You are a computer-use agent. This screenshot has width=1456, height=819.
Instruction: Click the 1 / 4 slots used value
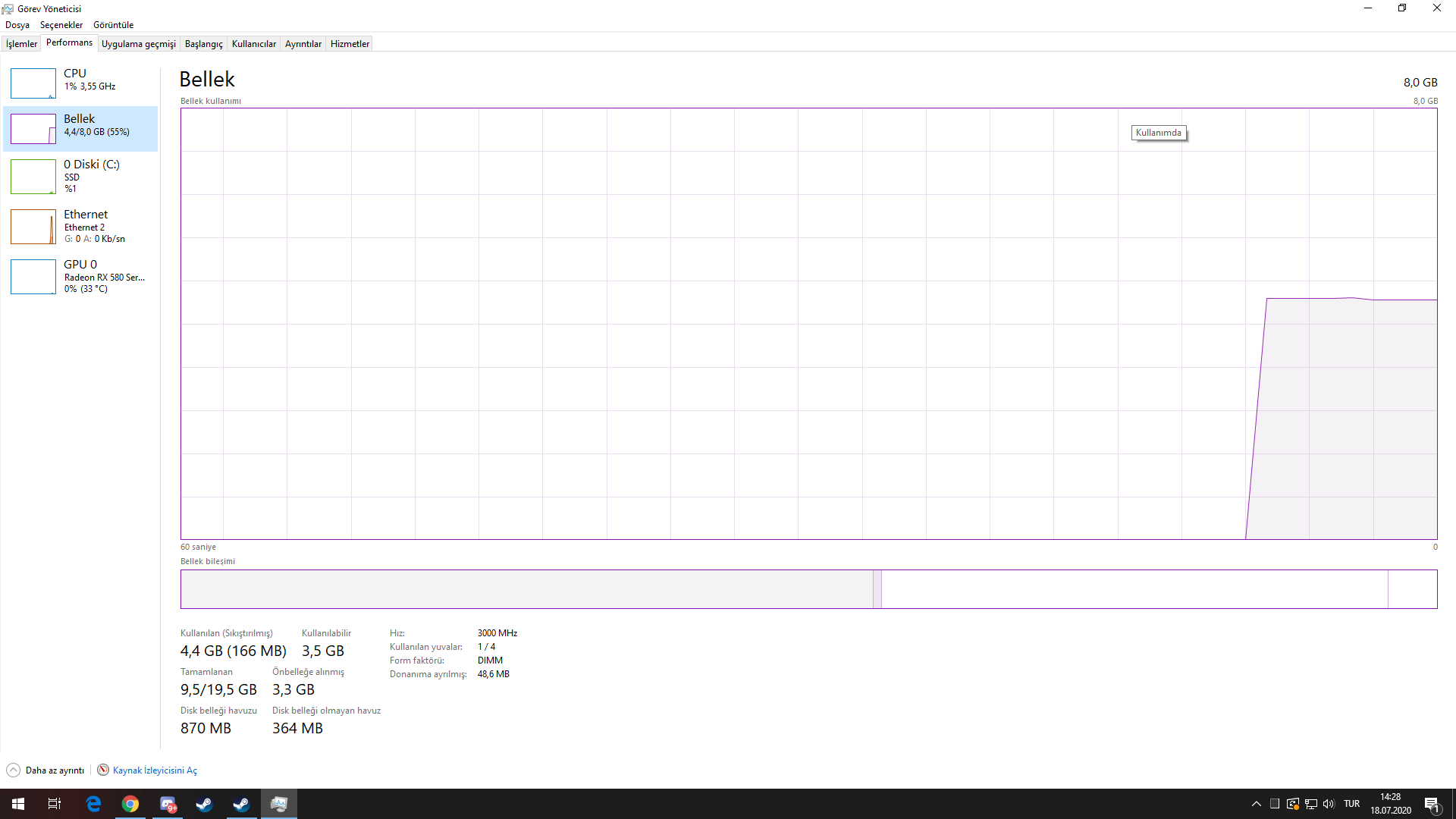(486, 647)
